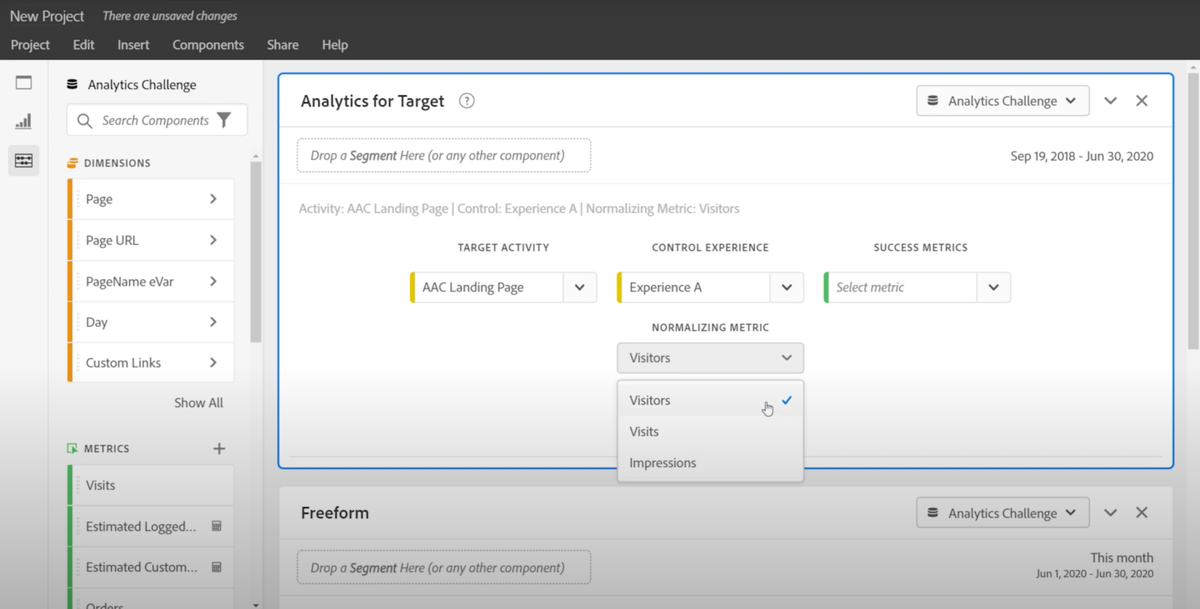This screenshot has height=609, width=1200.
Task: Click the calculator icon on Estimated Logged metric
Action: [216, 526]
